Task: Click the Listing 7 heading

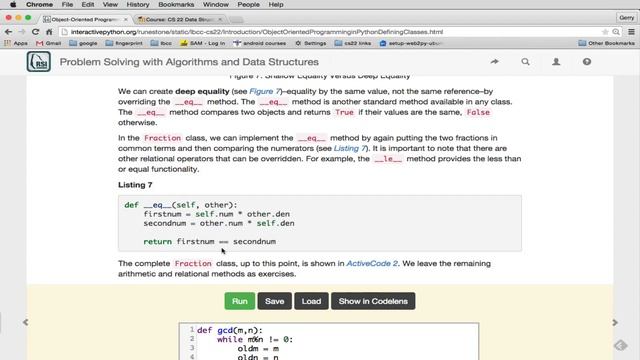Action: pos(135,185)
